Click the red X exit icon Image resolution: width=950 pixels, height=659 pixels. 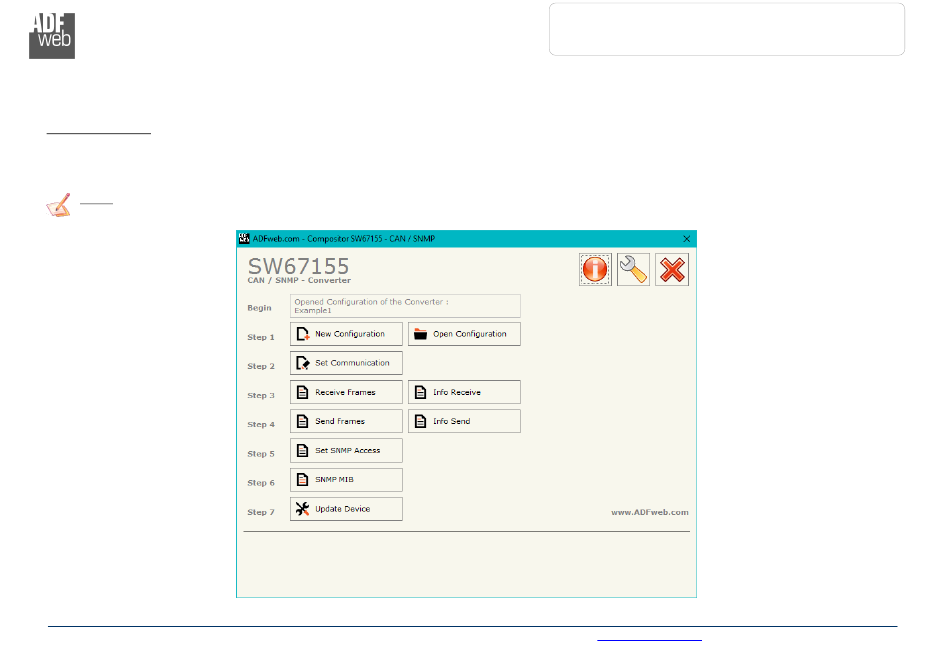(x=672, y=270)
